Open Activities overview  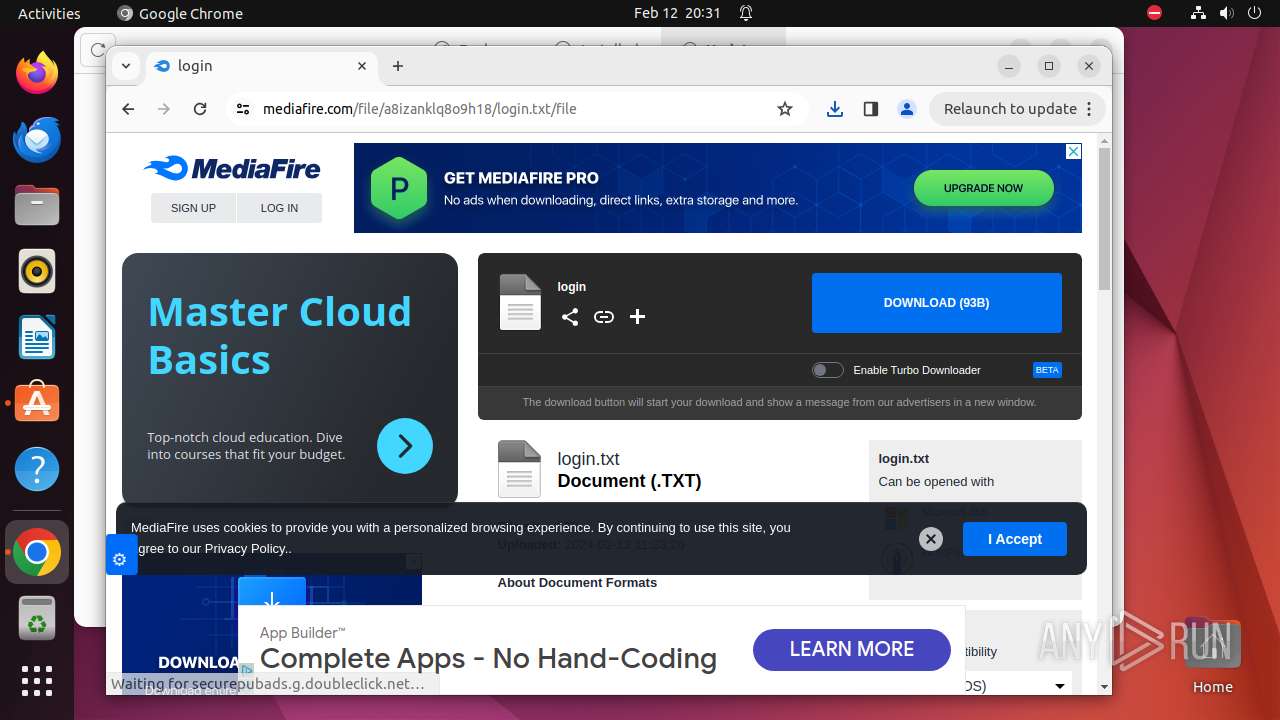49,13
